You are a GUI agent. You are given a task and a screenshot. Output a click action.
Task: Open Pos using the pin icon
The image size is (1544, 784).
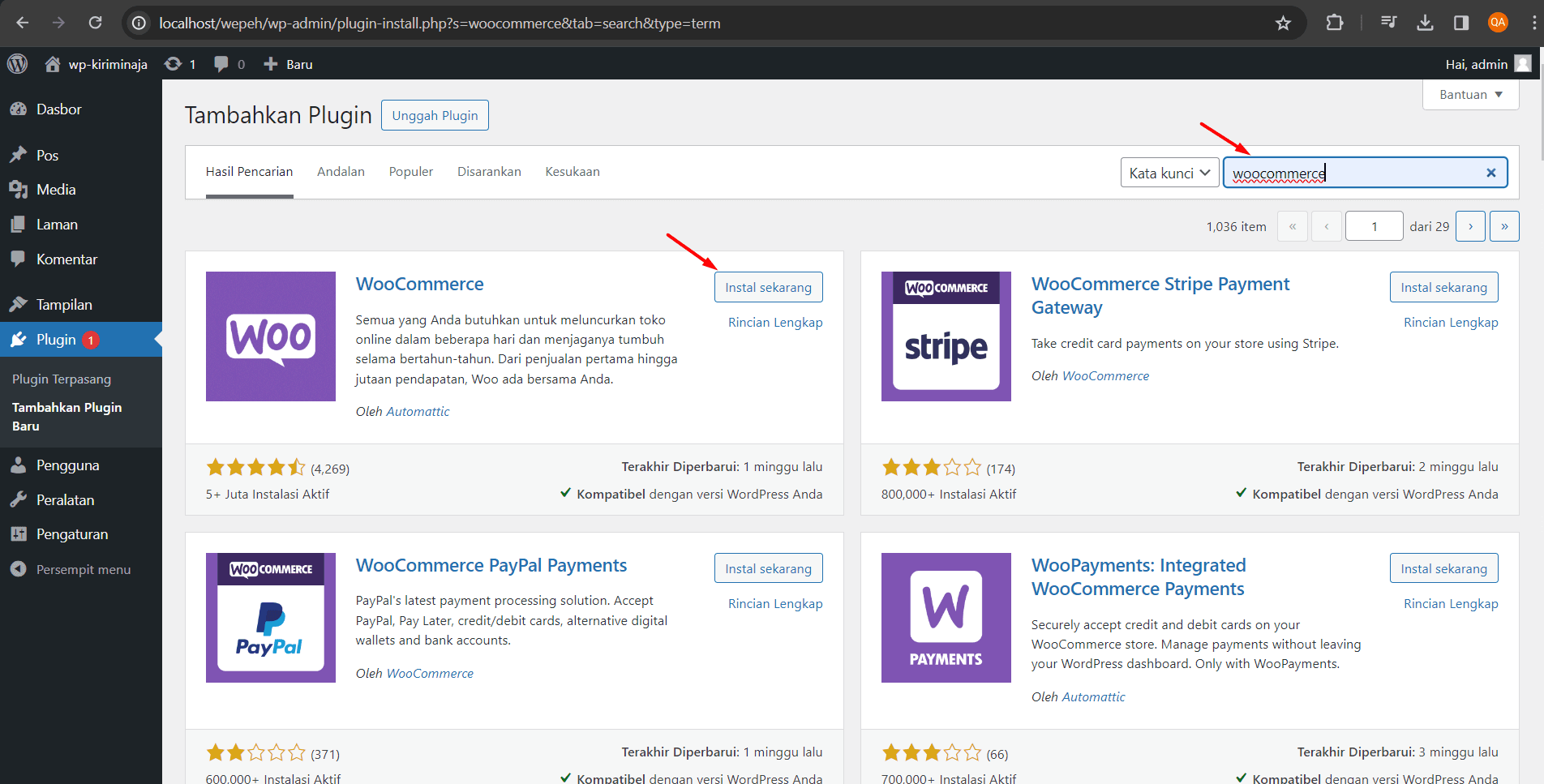[19, 154]
